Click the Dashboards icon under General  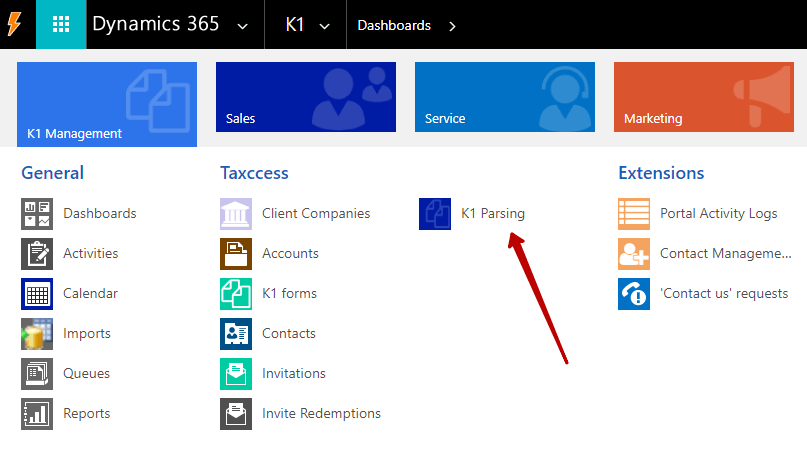coord(37,214)
